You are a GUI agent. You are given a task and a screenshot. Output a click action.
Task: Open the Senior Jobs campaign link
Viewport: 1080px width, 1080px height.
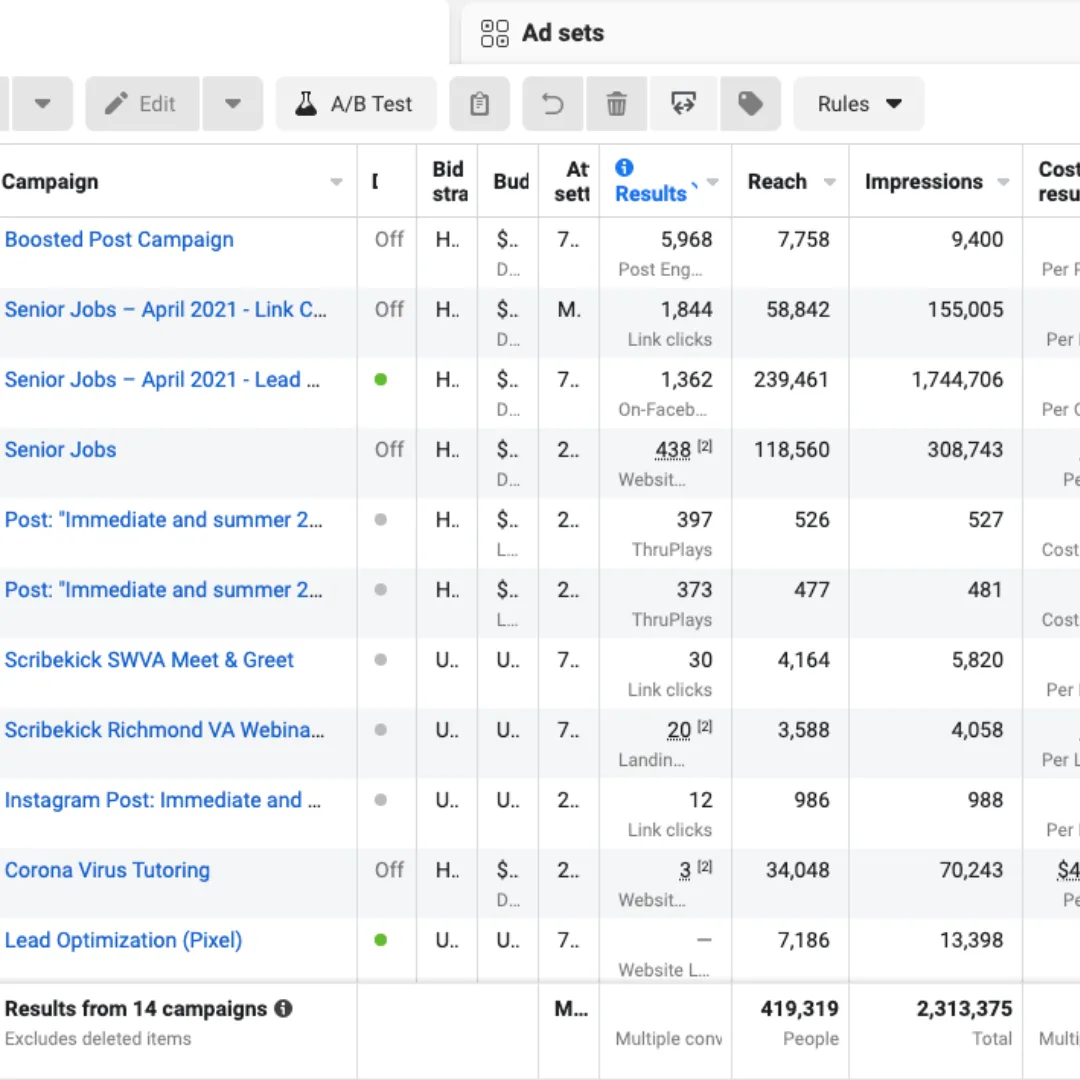pyautogui.click(x=60, y=450)
